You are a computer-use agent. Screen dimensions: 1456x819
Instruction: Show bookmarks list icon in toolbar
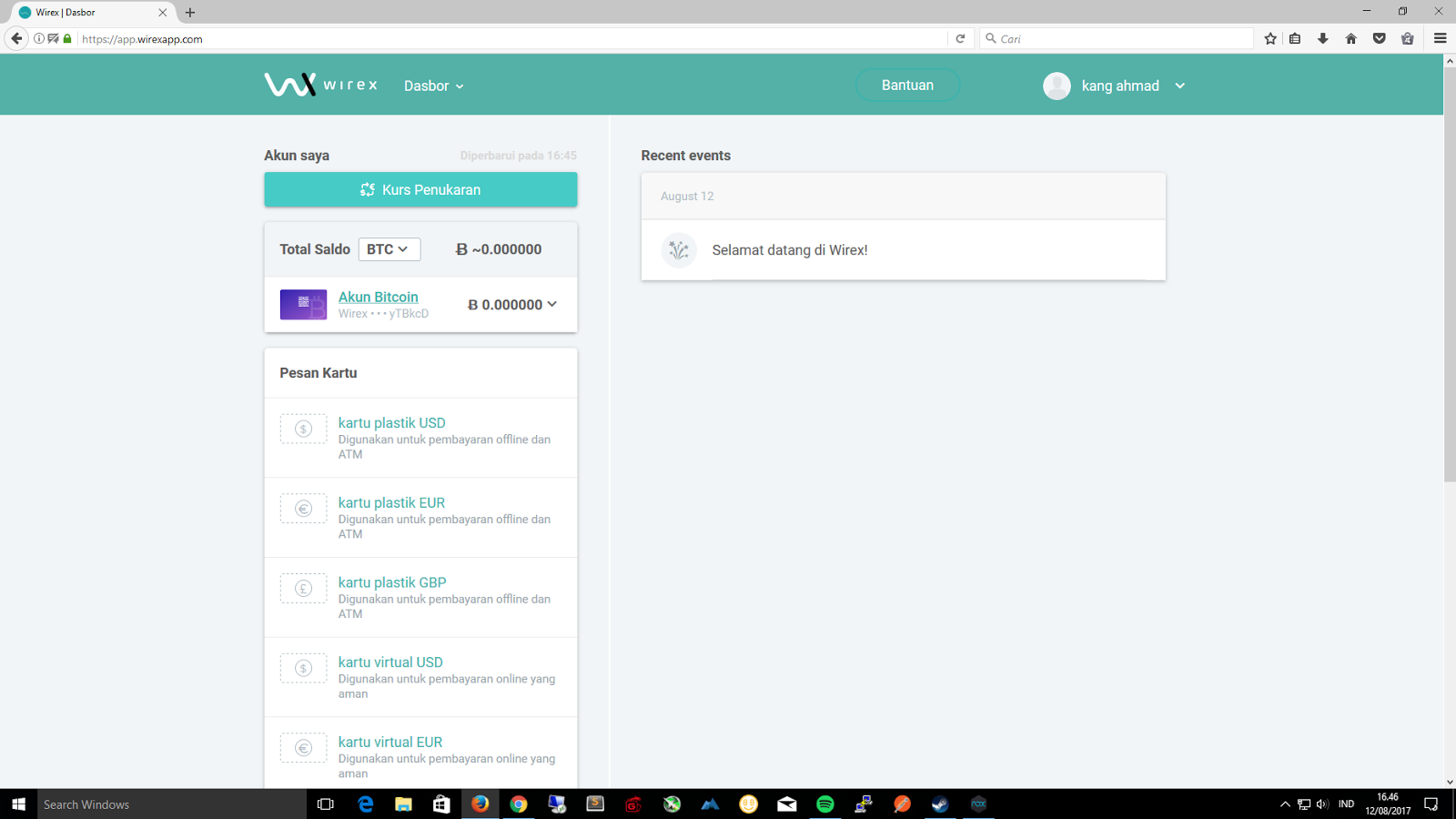[x=1295, y=38]
